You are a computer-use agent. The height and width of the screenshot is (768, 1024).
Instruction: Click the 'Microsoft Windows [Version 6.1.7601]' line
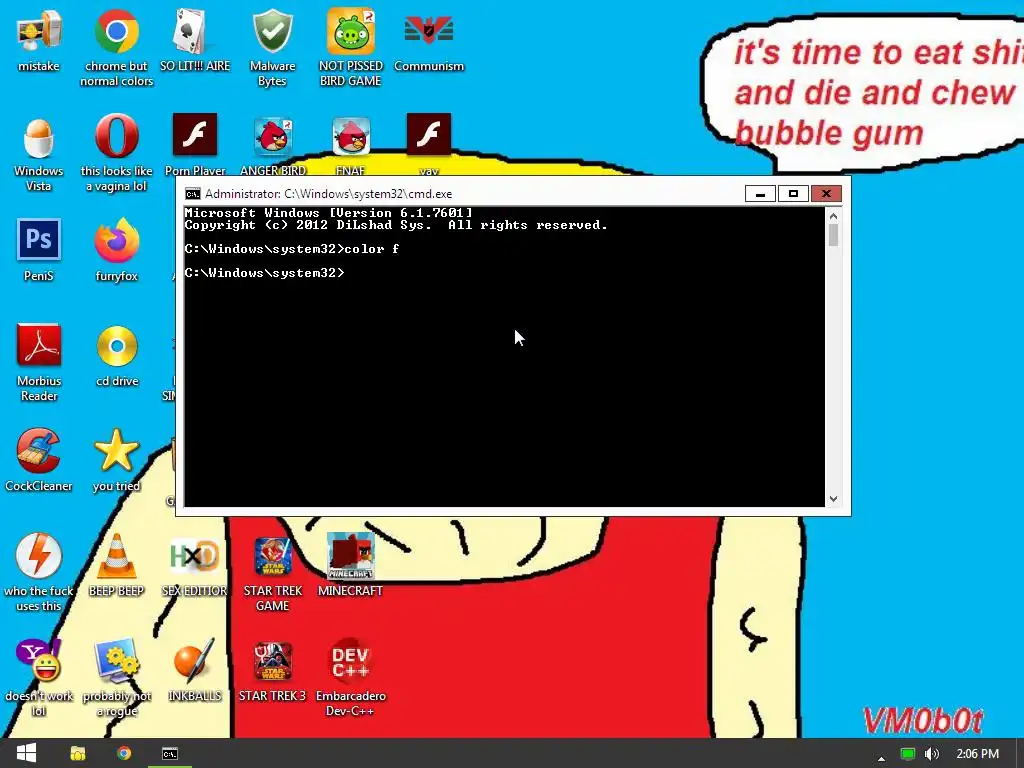tap(328, 213)
